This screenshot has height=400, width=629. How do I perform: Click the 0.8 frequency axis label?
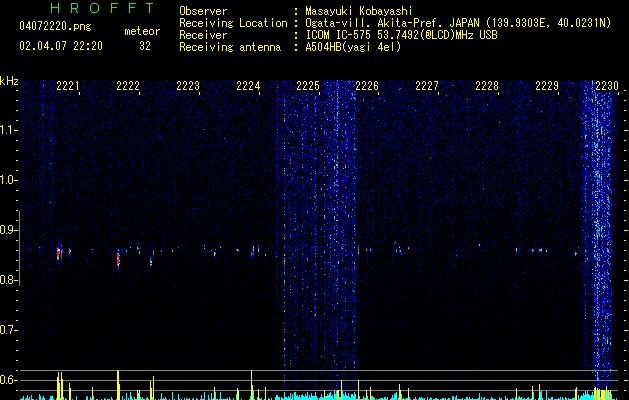click(x=8, y=280)
